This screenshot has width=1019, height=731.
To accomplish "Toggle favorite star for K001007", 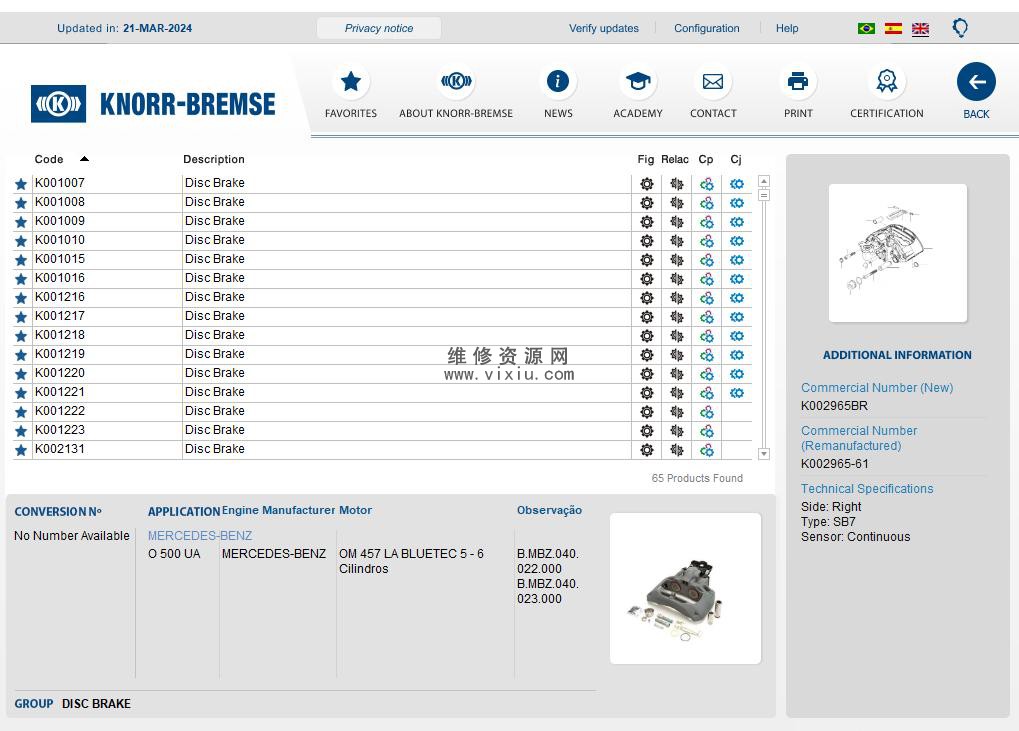I will pyautogui.click(x=21, y=184).
